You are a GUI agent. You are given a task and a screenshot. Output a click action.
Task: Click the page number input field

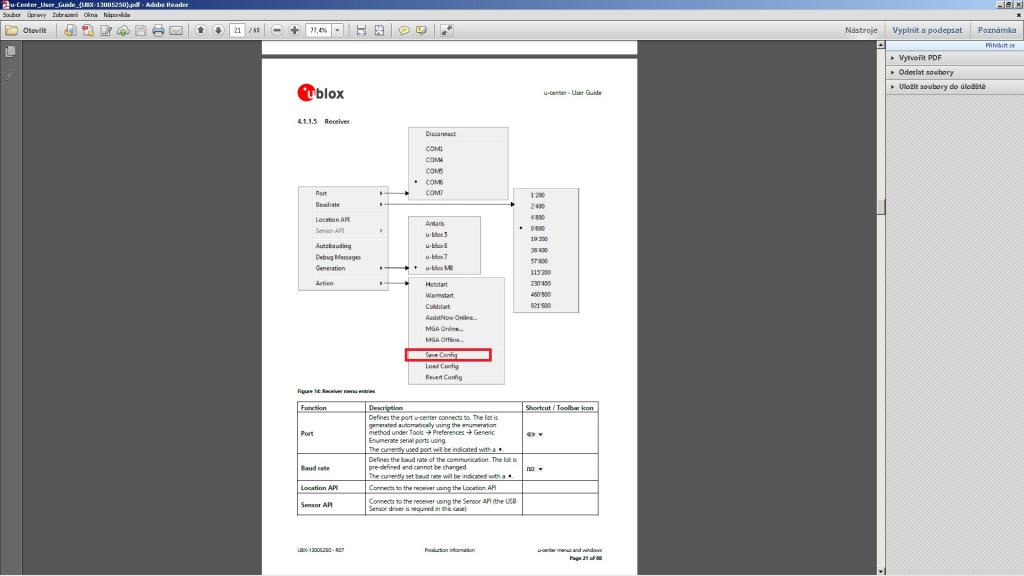237,30
